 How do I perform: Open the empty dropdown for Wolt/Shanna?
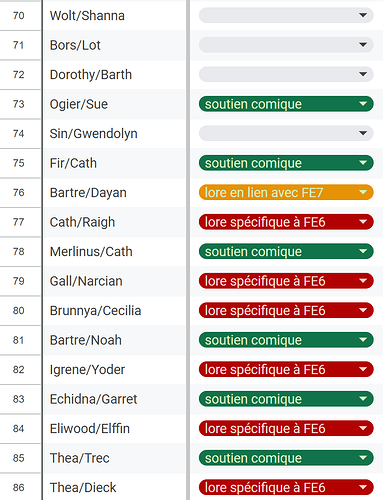point(286,15)
